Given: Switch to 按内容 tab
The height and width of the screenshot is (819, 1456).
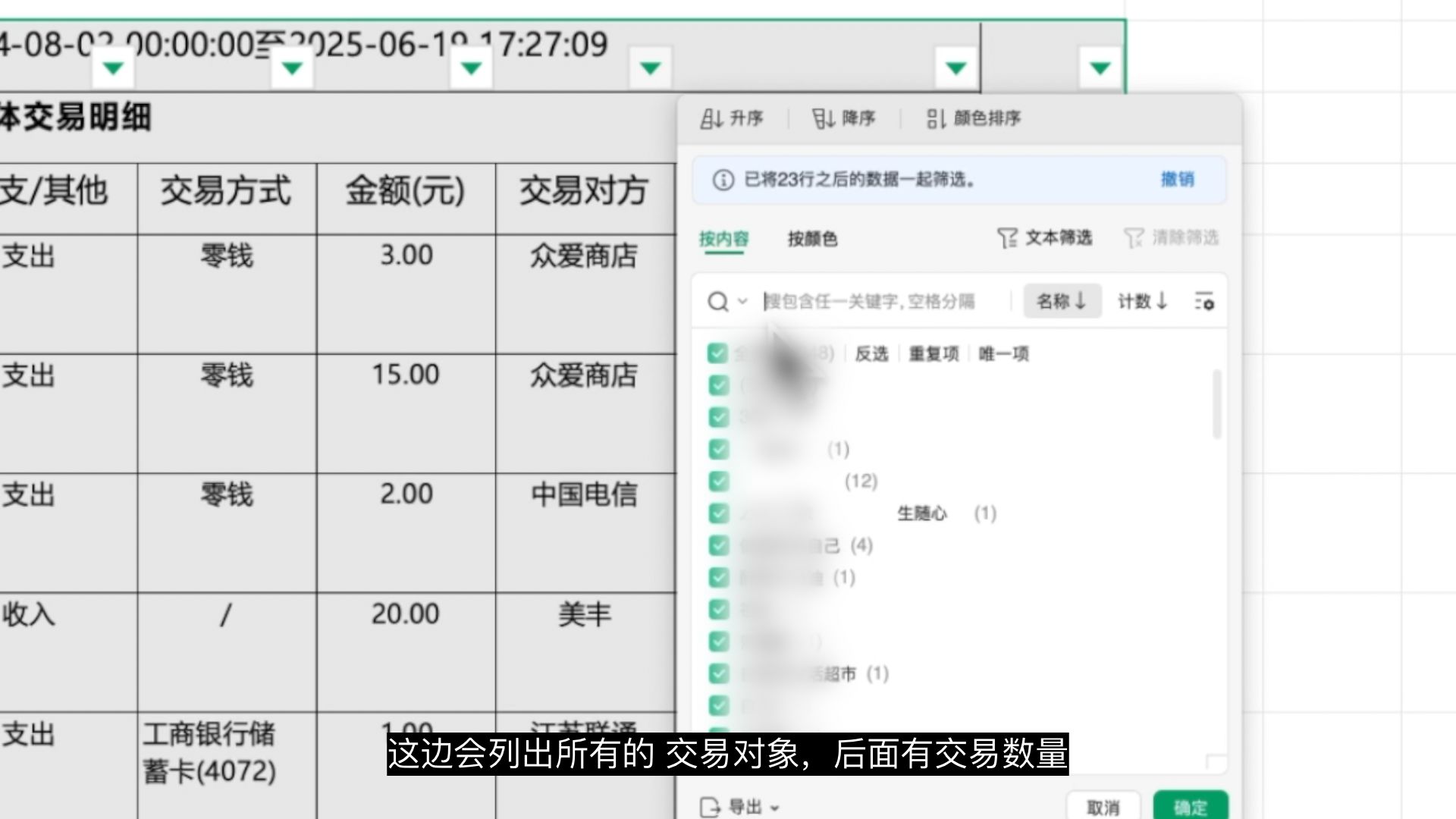Looking at the screenshot, I should pos(723,240).
